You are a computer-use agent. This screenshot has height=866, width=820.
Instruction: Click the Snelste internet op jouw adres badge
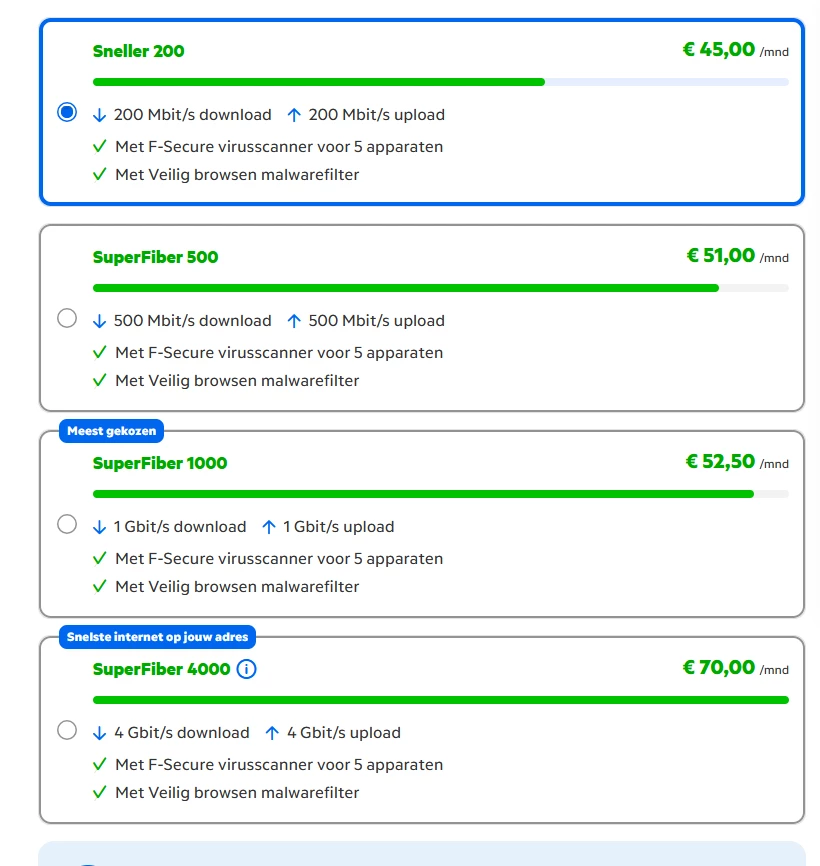click(x=157, y=637)
